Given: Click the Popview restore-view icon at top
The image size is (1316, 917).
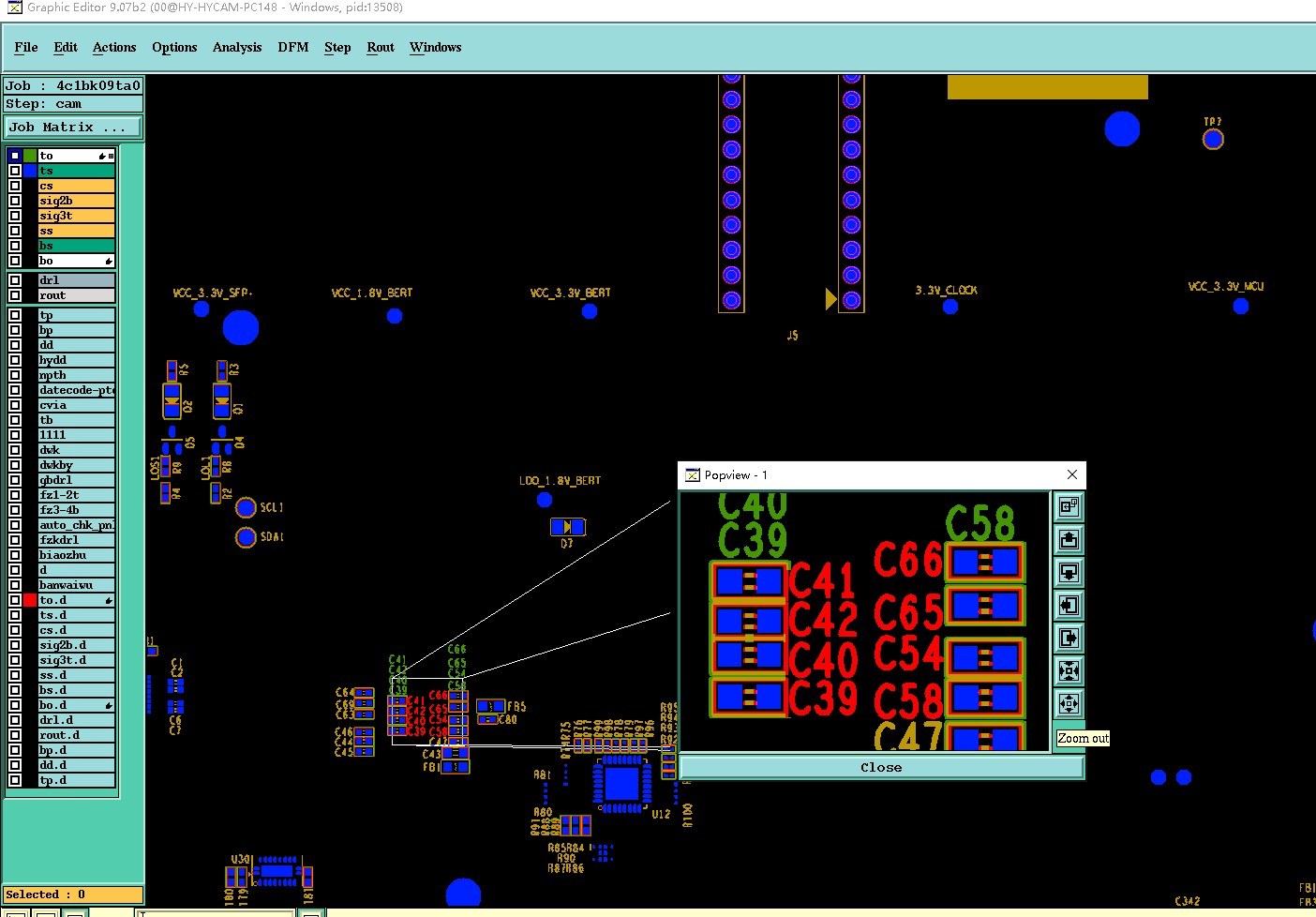Looking at the screenshot, I should tap(1069, 507).
